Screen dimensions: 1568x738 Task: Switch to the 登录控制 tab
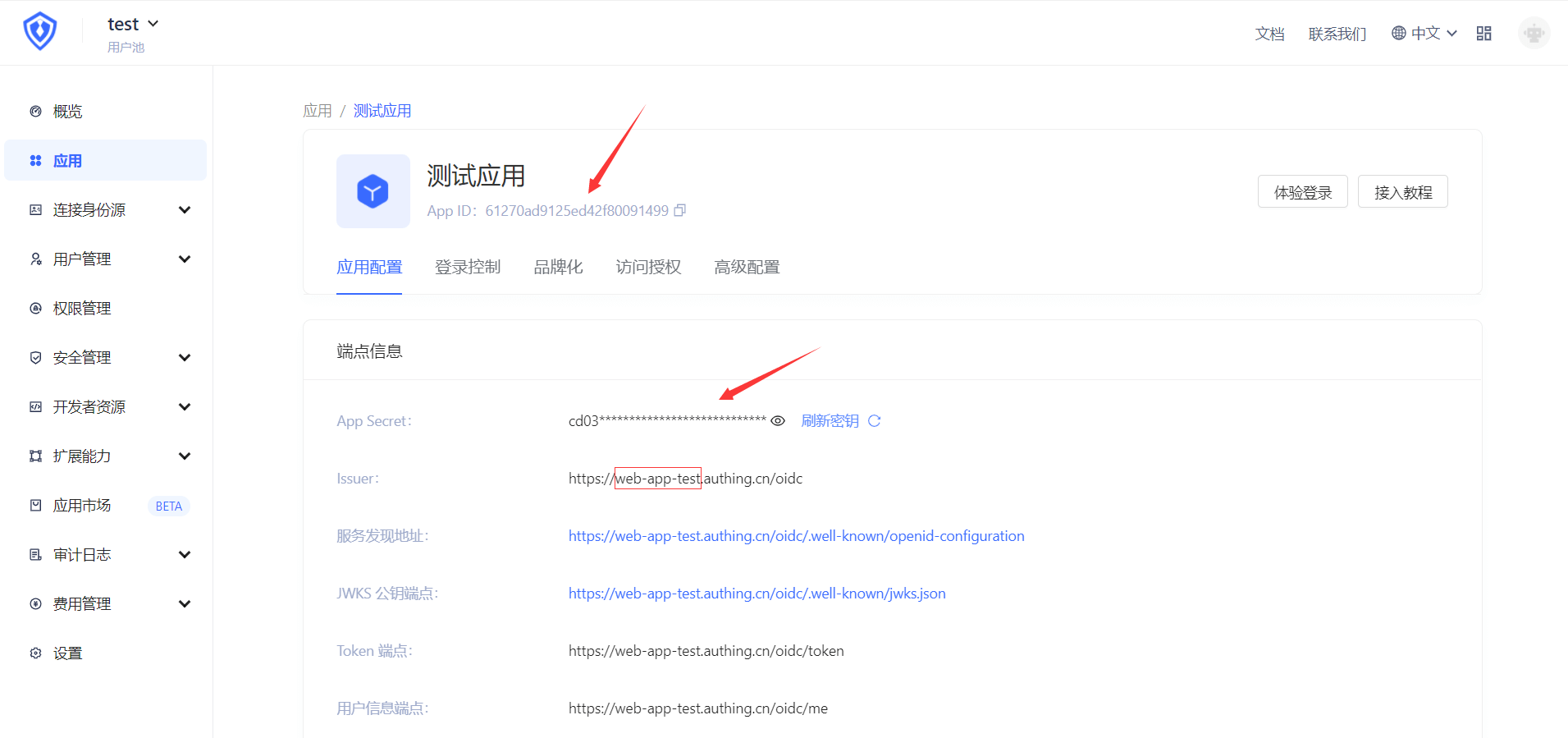pyautogui.click(x=468, y=268)
